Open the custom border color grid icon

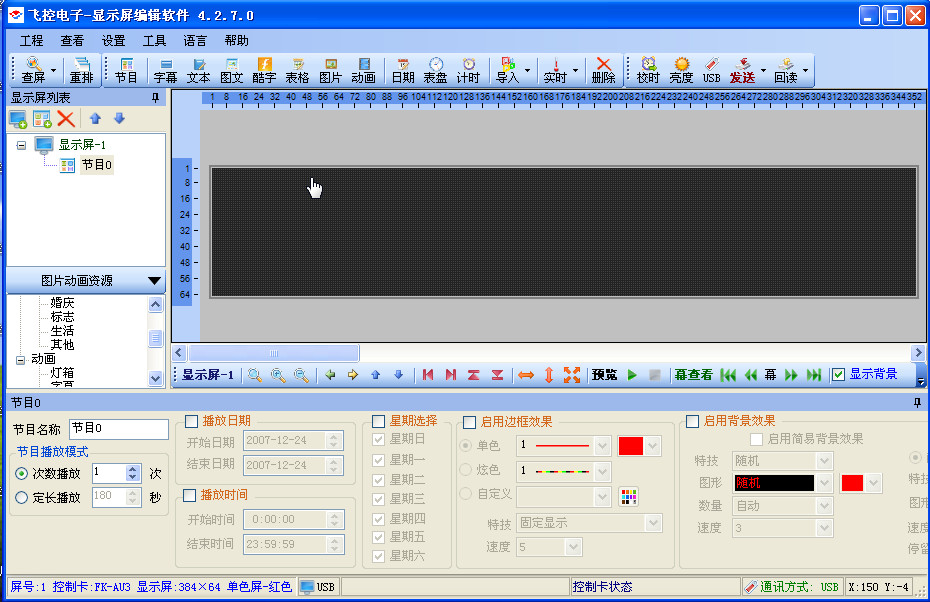coord(628,496)
